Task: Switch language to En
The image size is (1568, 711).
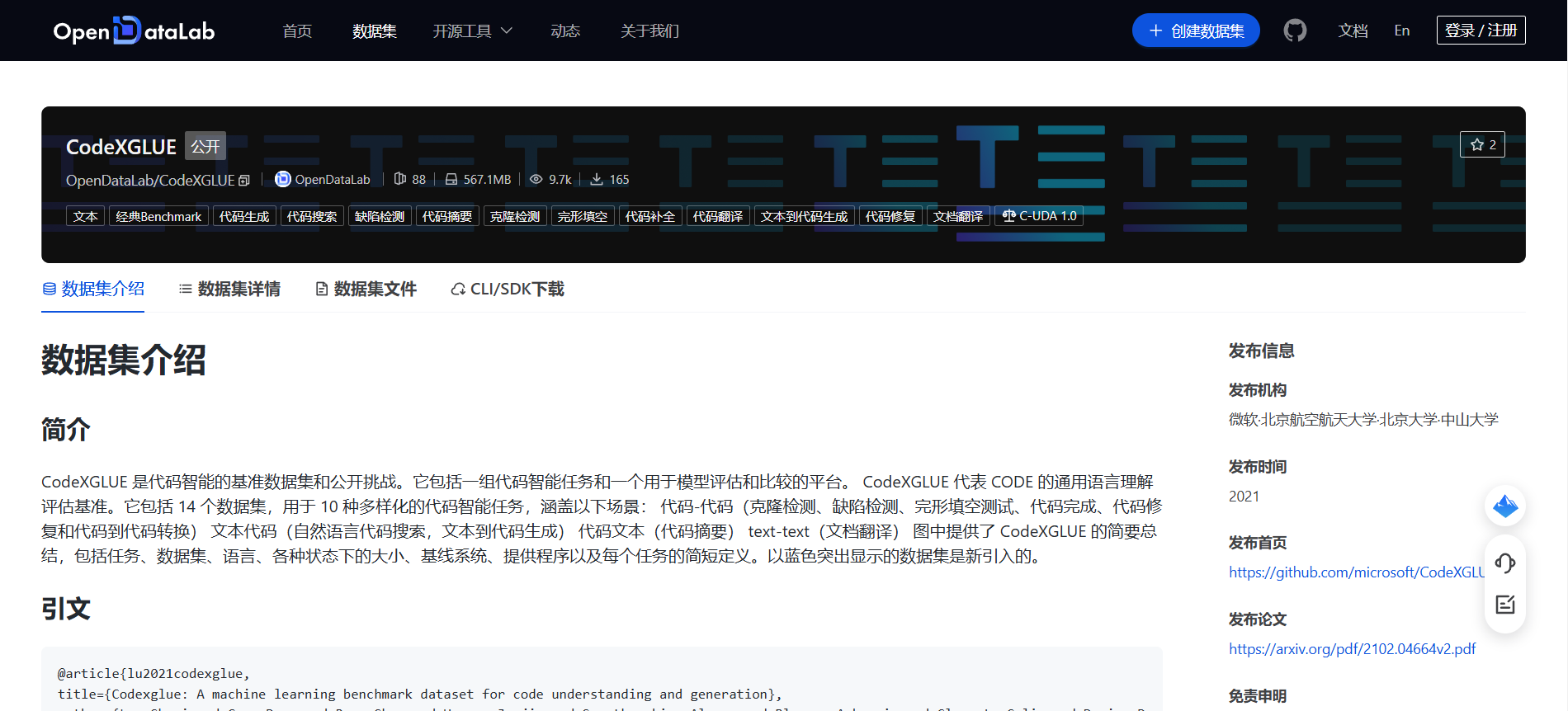Action: coord(1402,31)
